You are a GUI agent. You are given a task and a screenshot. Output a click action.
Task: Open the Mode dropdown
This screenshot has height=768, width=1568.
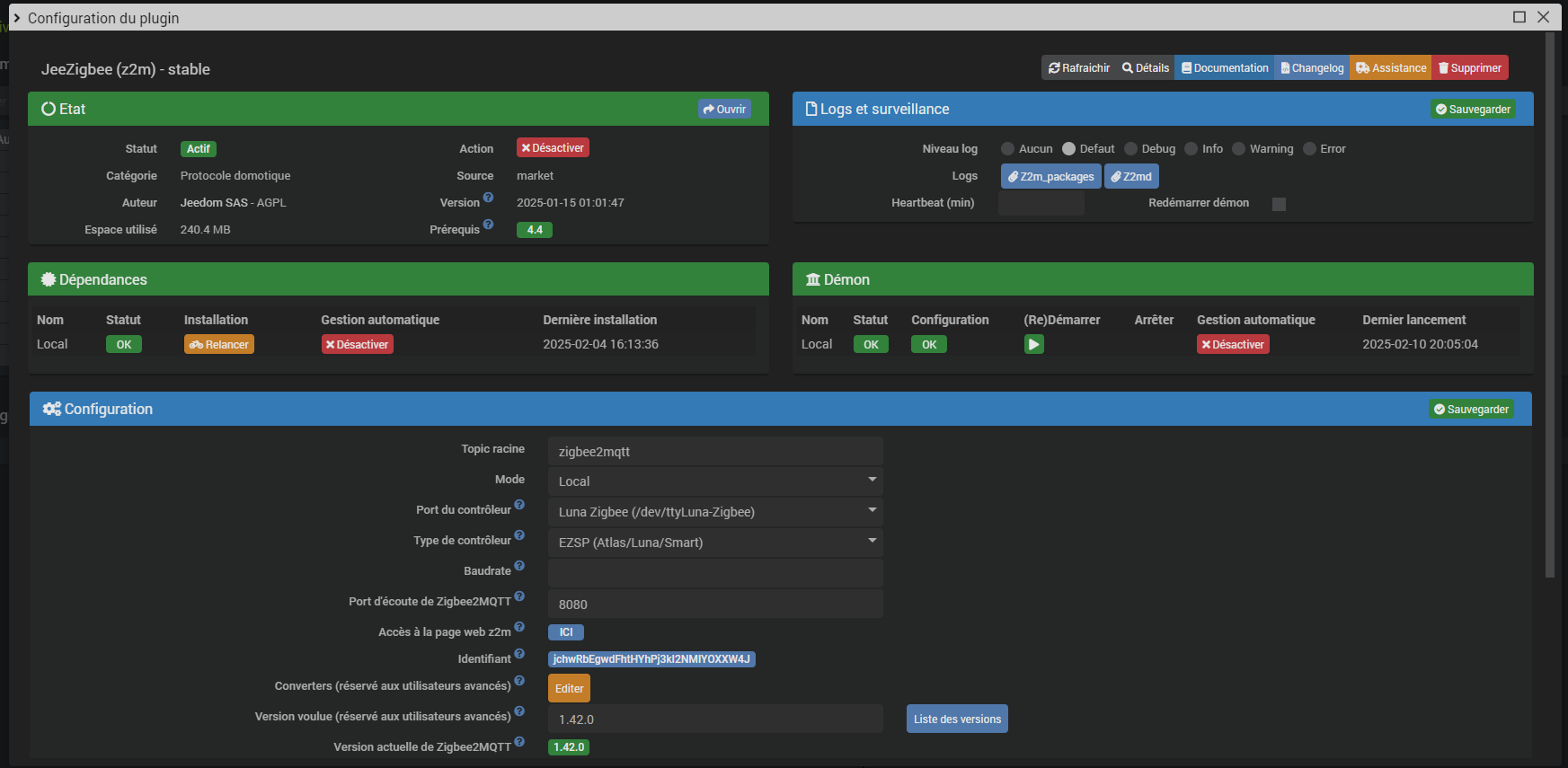[x=715, y=481]
